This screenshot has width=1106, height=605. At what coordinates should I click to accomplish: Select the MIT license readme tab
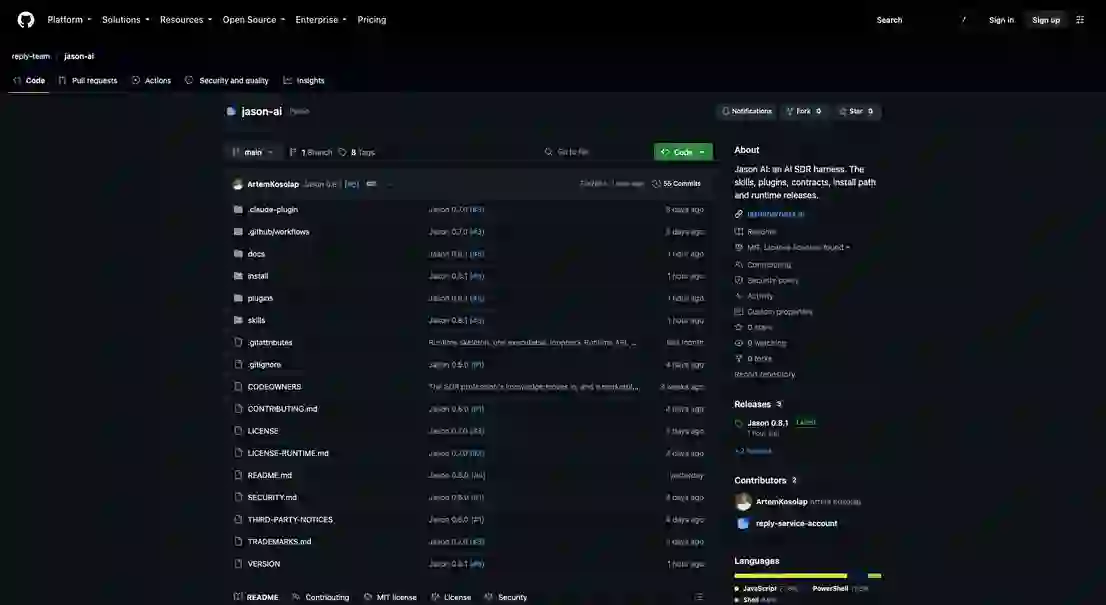pyautogui.click(x=390, y=597)
